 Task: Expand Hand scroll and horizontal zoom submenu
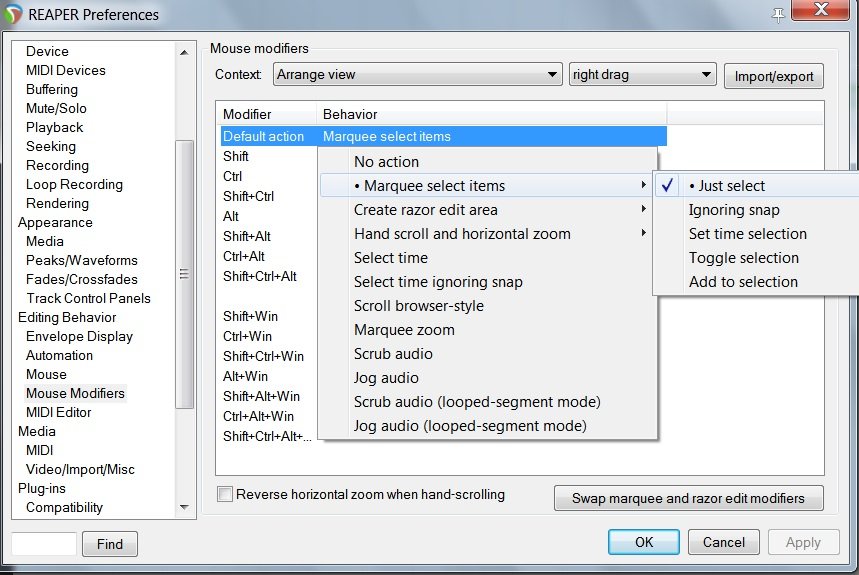pos(644,233)
